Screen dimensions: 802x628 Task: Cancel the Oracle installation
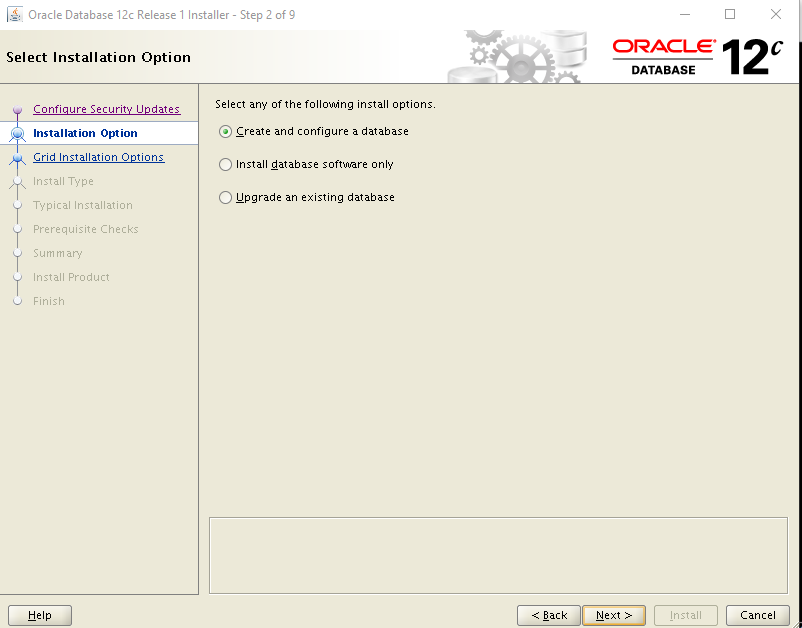point(758,615)
